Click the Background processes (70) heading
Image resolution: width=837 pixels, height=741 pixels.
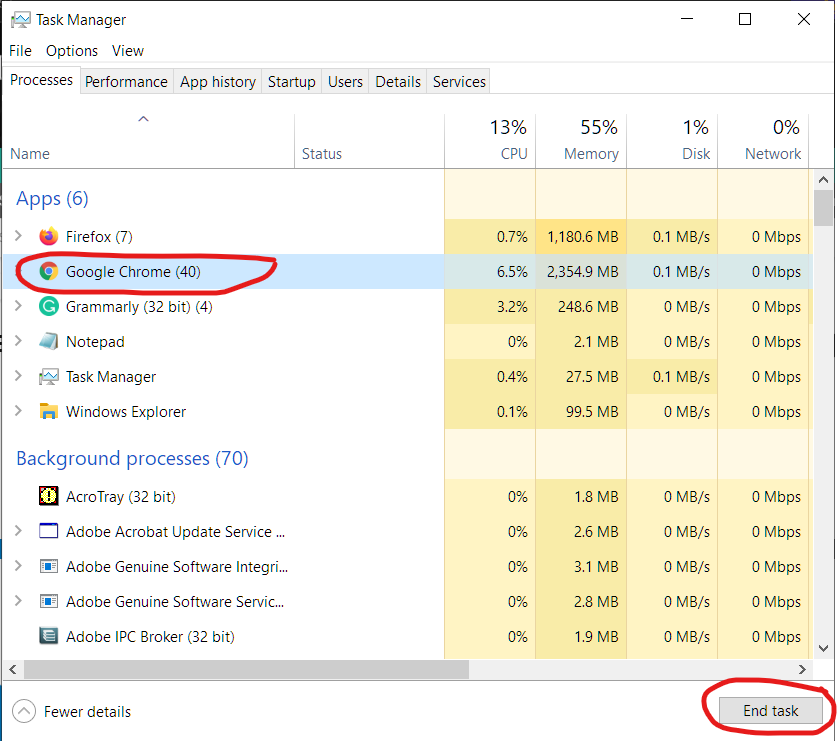point(132,458)
